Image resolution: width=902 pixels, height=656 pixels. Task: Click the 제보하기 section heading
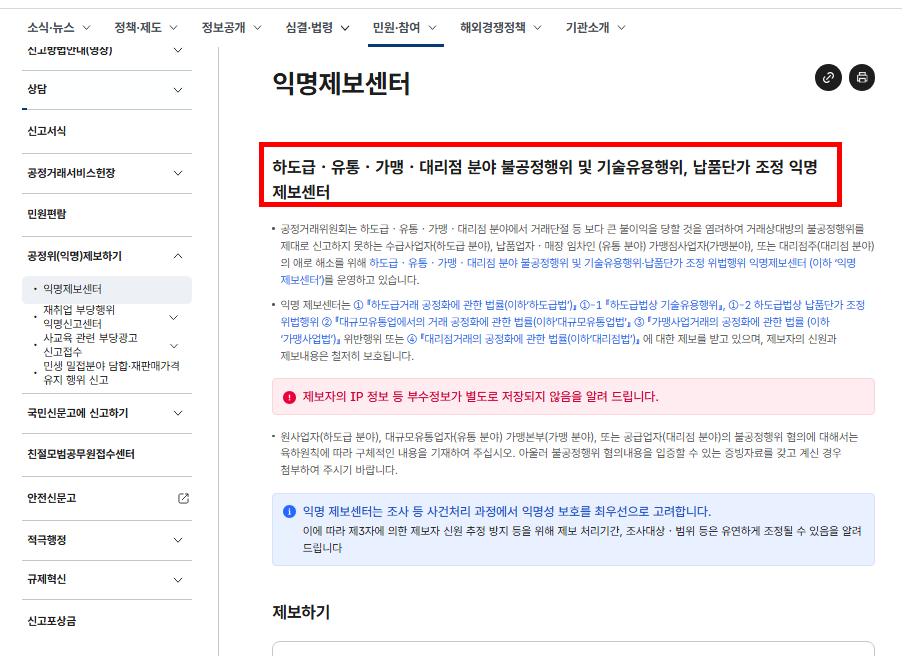[301, 612]
